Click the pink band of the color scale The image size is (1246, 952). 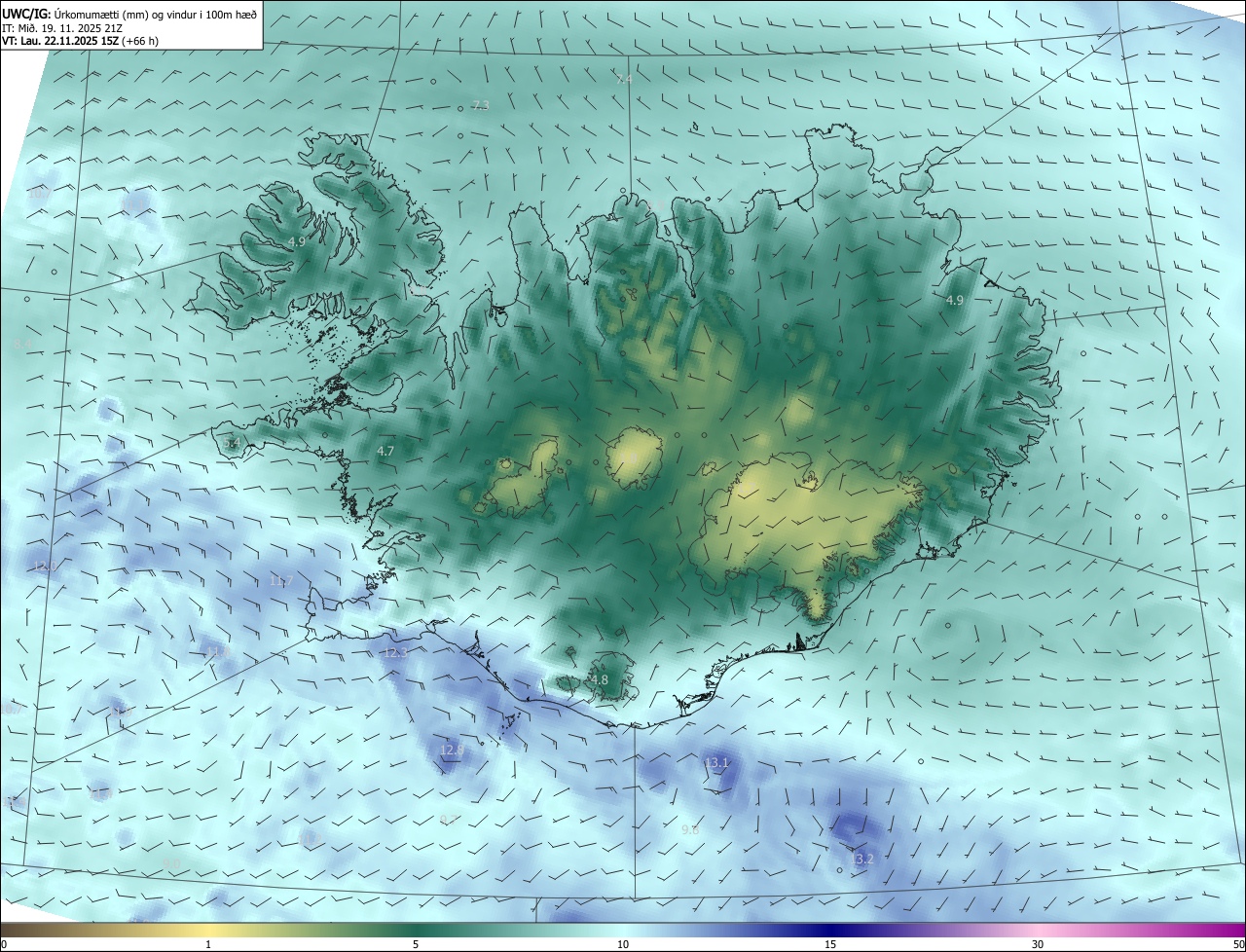(x=1038, y=930)
